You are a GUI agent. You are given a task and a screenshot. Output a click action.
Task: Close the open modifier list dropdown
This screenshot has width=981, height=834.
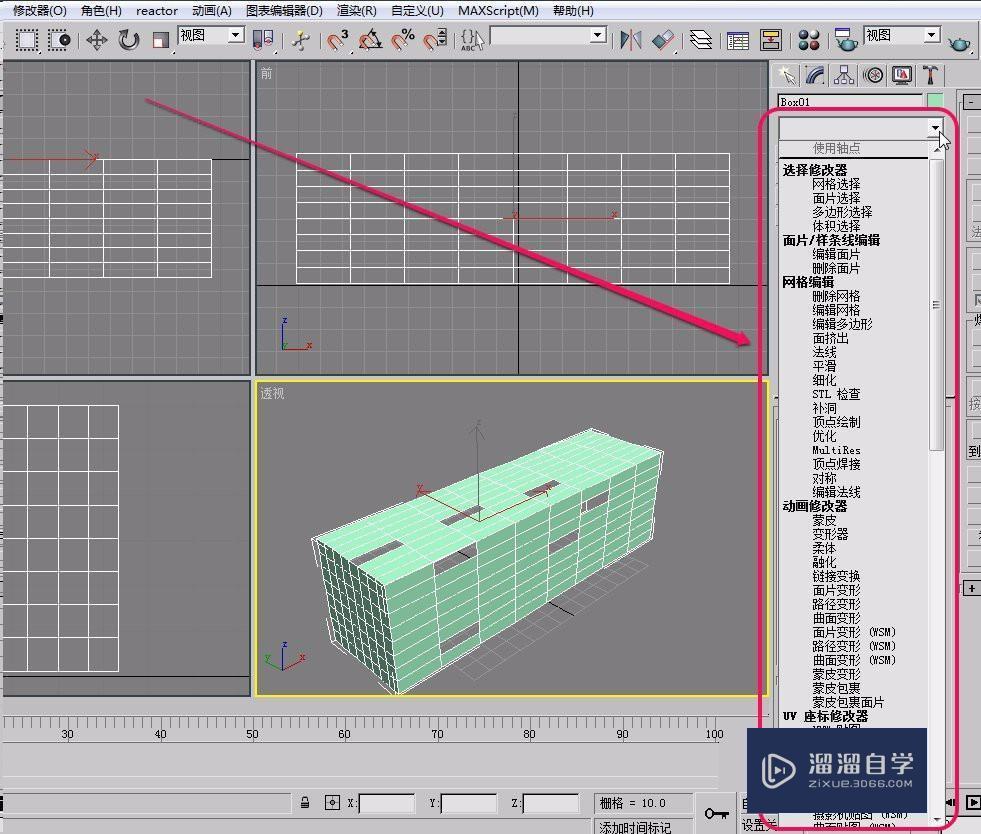(x=937, y=128)
